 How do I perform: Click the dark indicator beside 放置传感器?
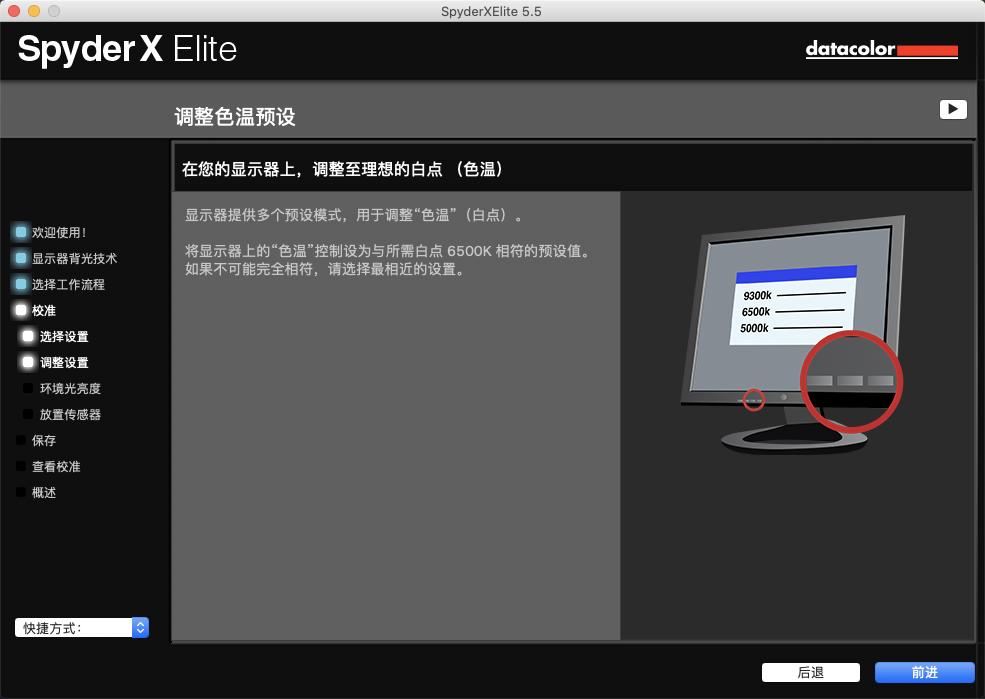pos(28,415)
